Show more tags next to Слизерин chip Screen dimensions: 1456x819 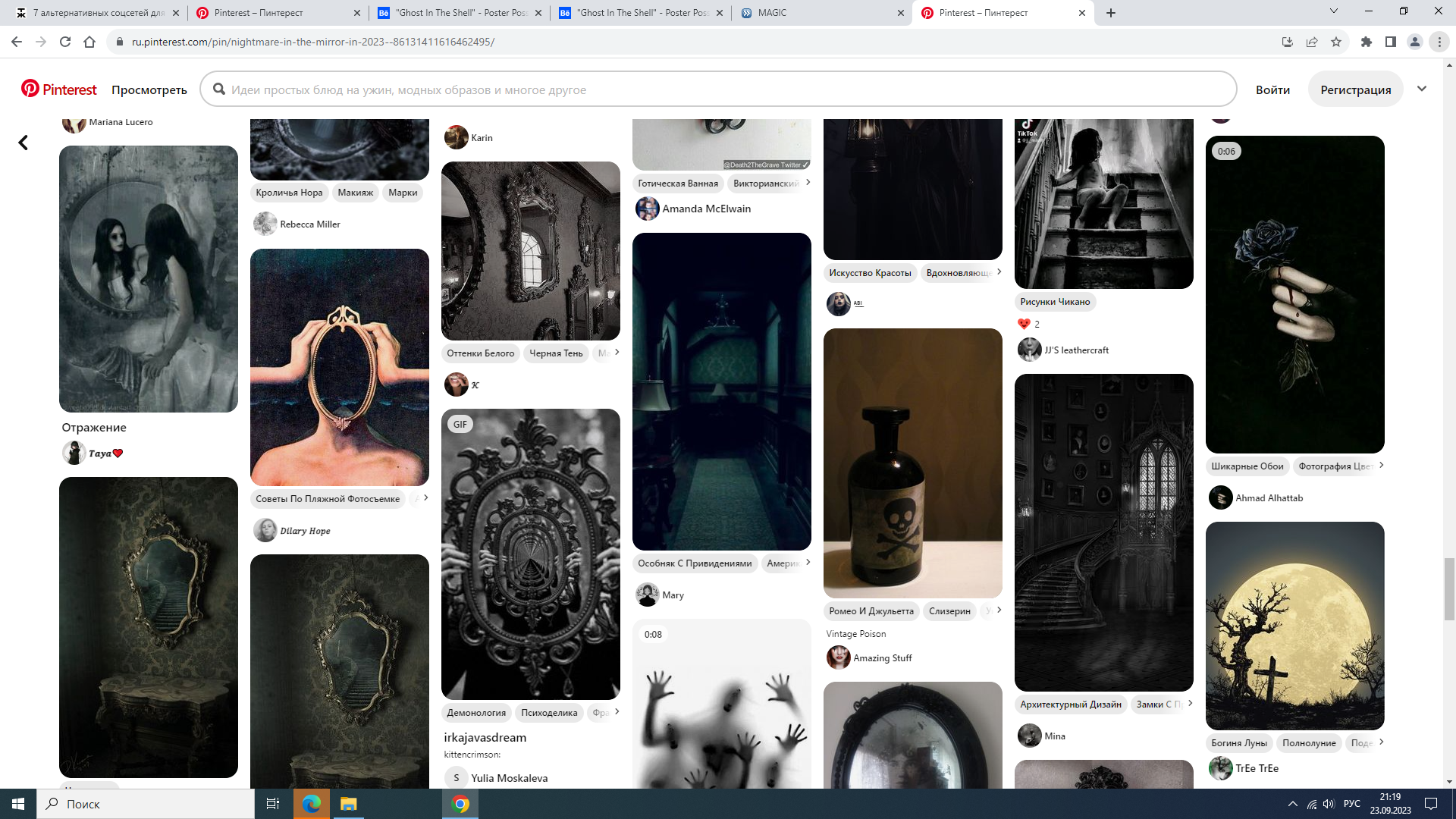pos(999,610)
